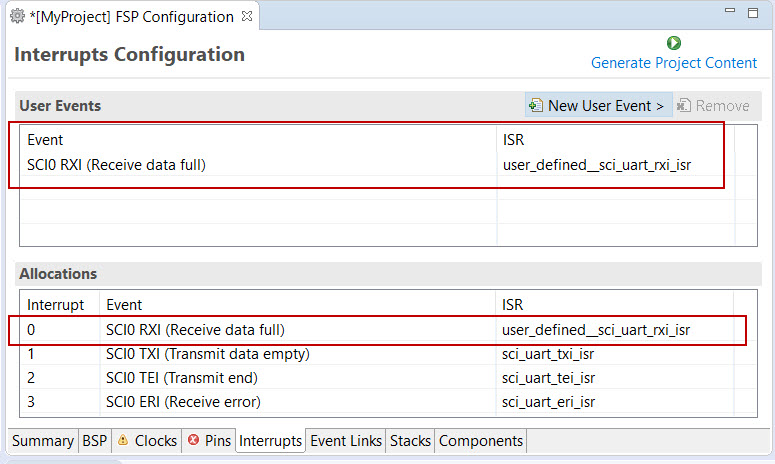This screenshot has height=464, width=775.
Task: Click sci_uart_txi_isr cell
Action: [x=548, y=354]
